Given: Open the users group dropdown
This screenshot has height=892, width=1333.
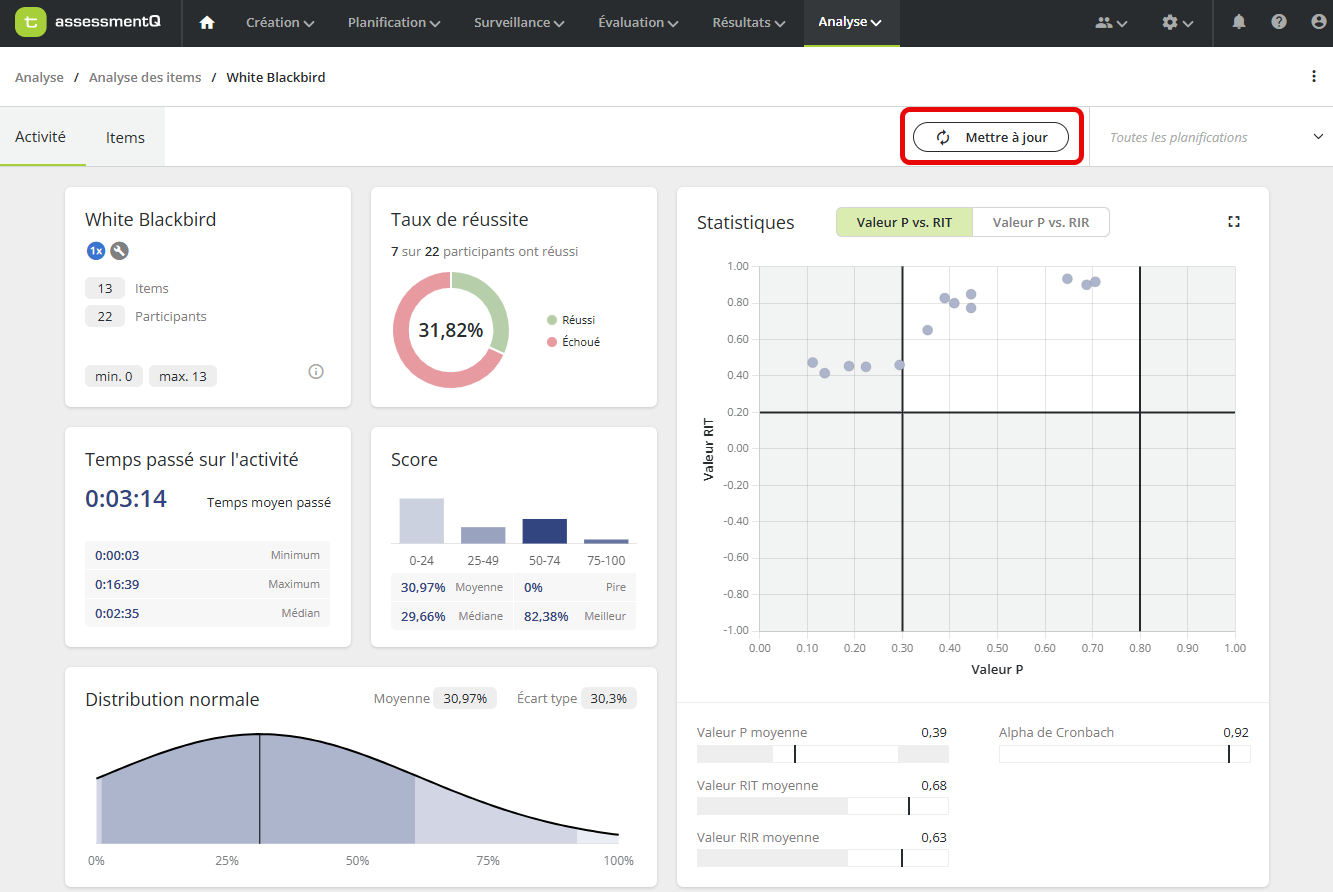Looking at the screenshot, I should point(1111,22).
